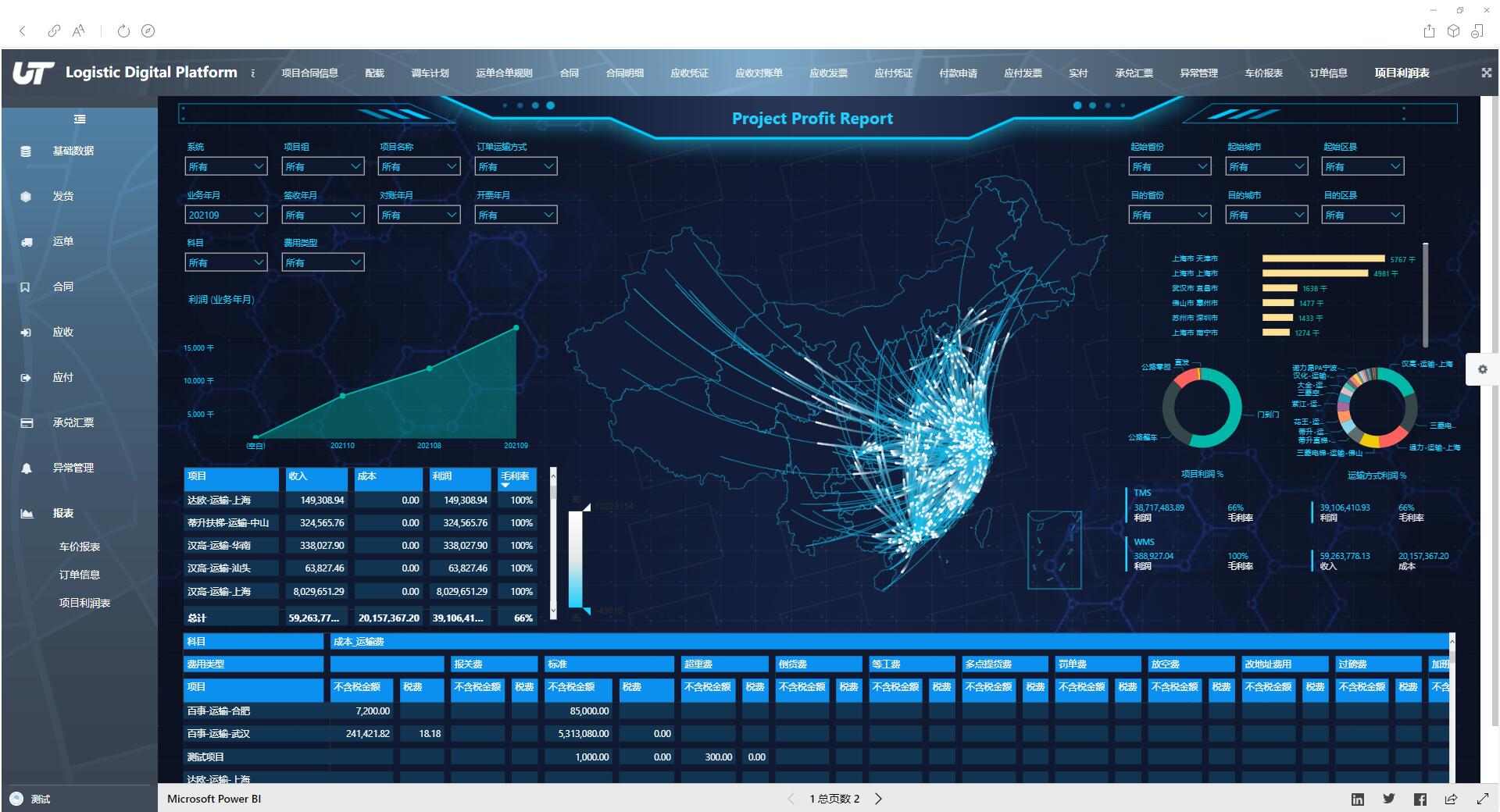Click the profit table vertical scrollbar
This screenshot has width=1500, height=812.
pyautogui.click(x=553, y=543)
